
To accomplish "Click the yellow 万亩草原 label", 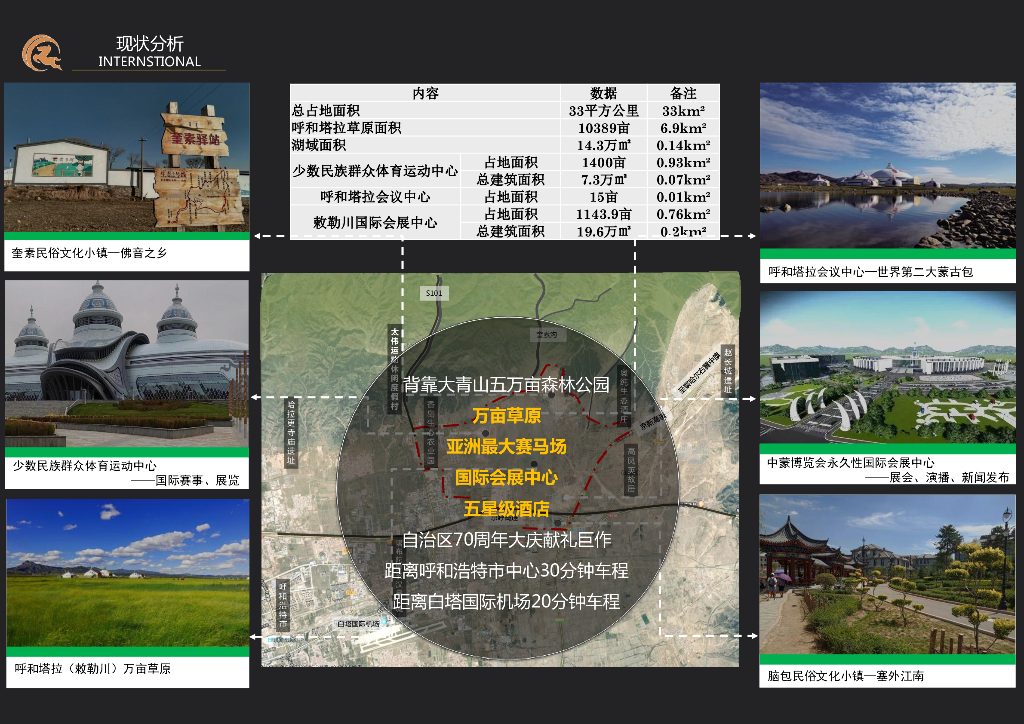I will click(506, 416).
